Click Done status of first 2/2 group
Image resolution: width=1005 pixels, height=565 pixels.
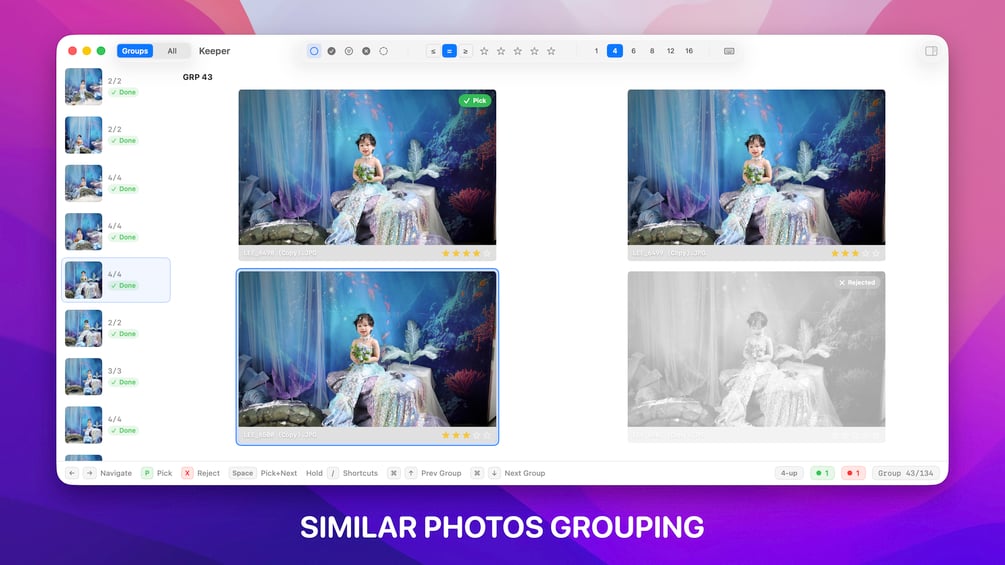pyautogui.click(x=123, y=92)
